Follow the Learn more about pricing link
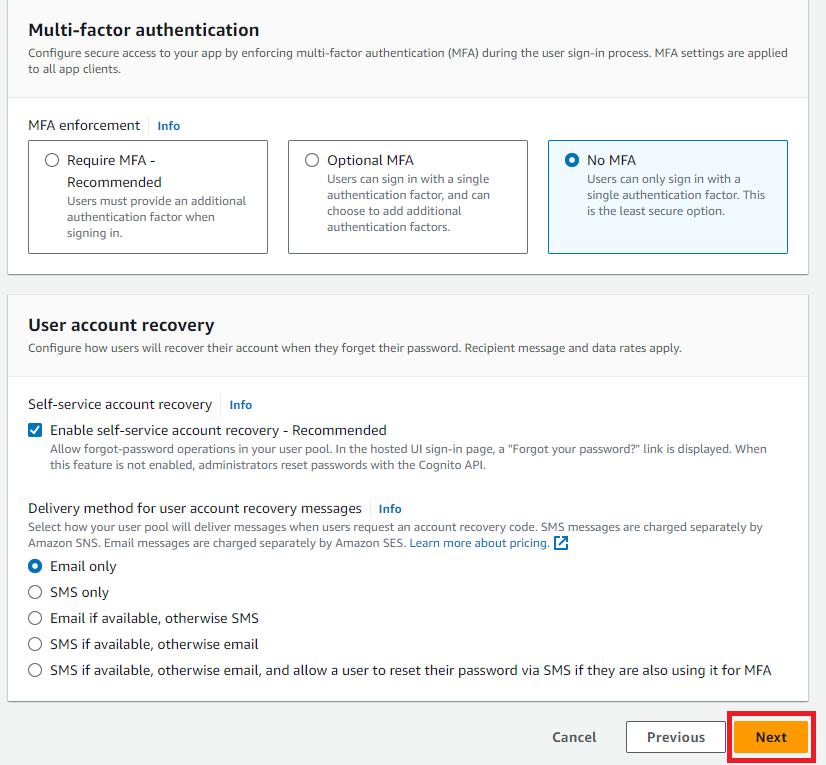 click(478, 543)
